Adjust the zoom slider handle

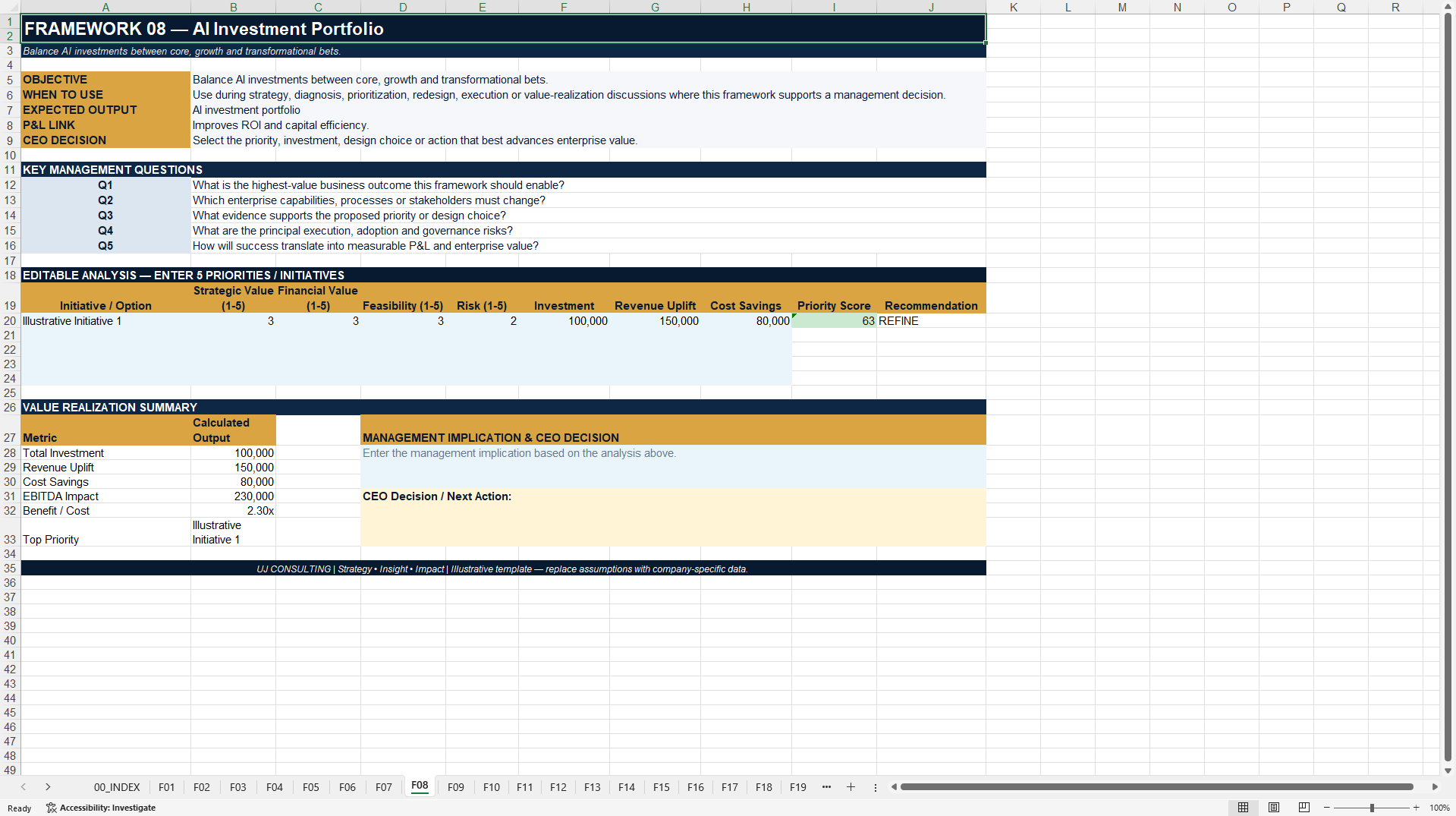coord(1372,808)
